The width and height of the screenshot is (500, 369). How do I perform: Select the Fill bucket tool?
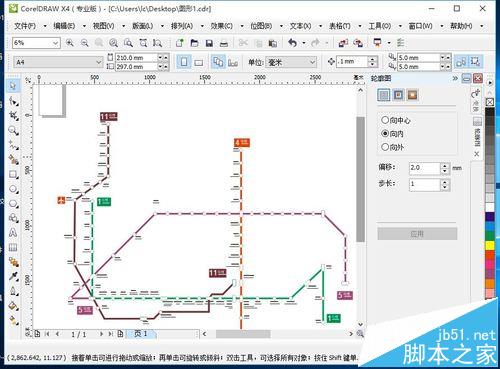(13, 306)
